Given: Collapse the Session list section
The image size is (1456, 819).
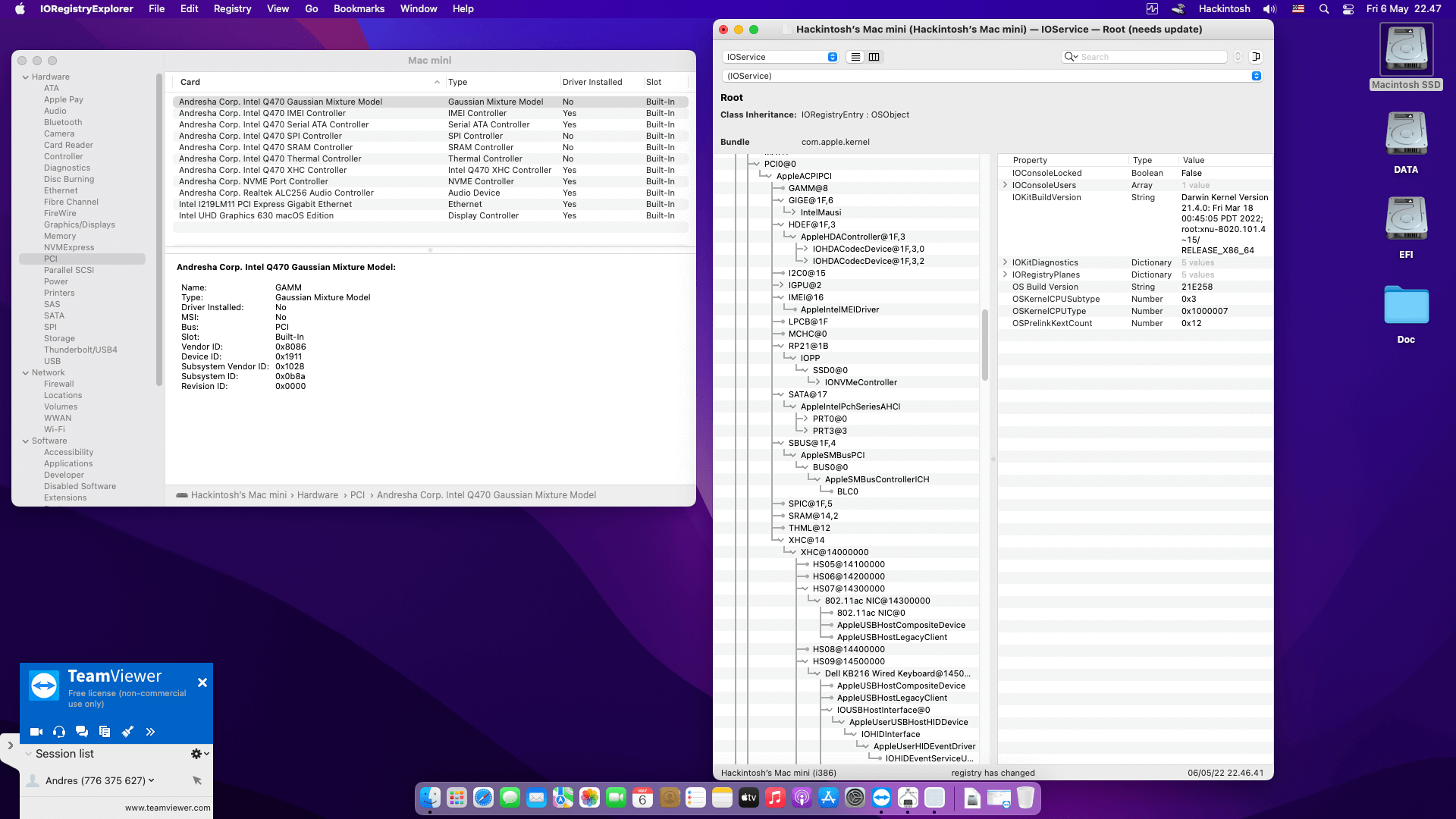Looking at the screenshot, I should [x=29, y=754].
